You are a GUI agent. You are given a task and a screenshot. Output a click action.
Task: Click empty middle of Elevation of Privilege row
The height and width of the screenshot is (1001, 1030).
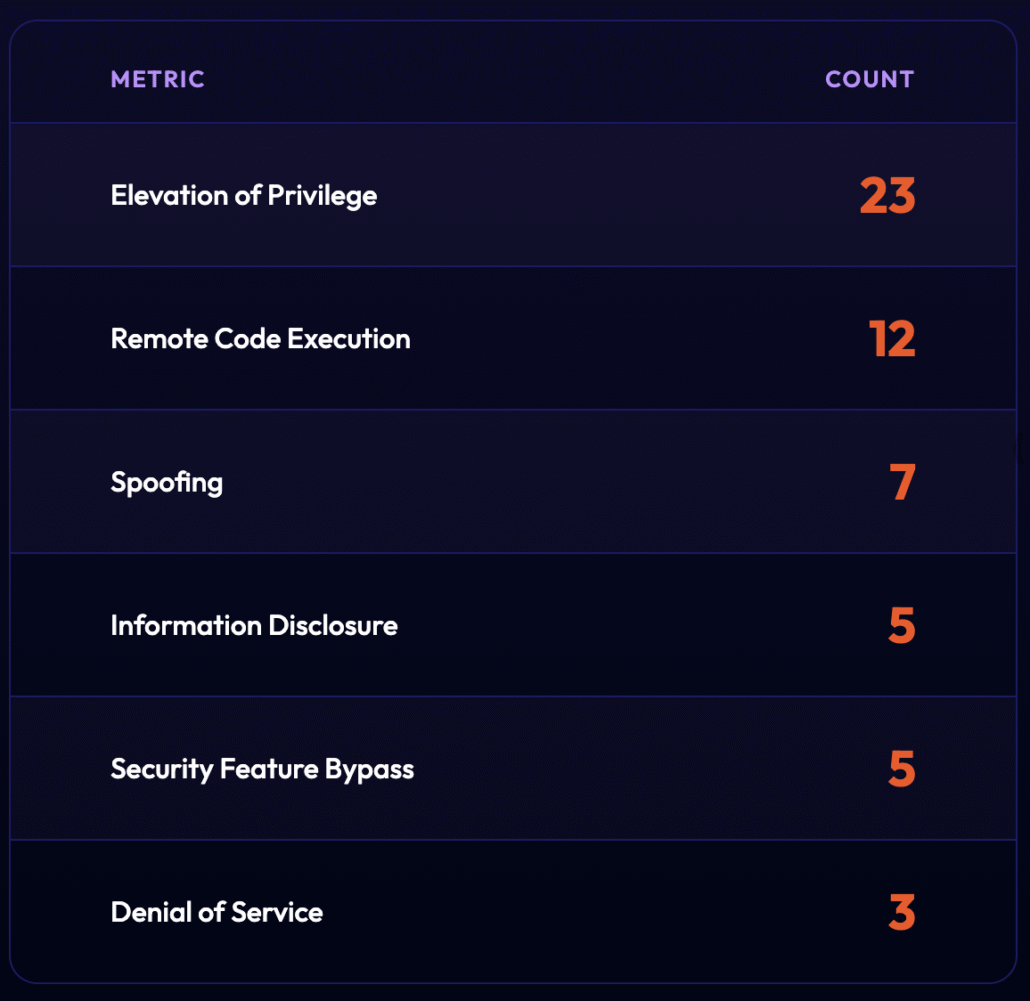(600, 195)
